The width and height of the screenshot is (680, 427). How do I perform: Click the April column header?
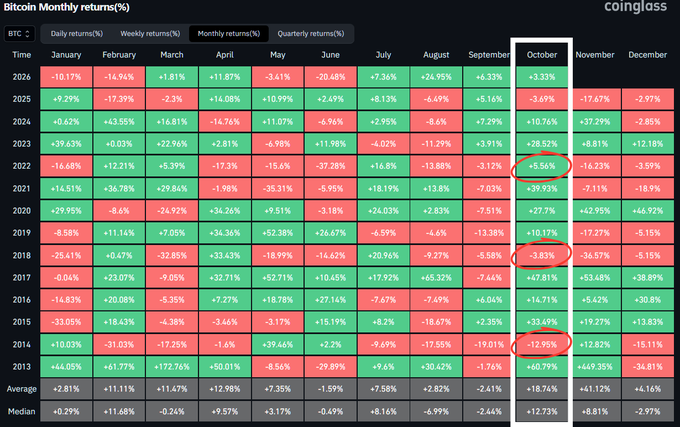[225, 55]
